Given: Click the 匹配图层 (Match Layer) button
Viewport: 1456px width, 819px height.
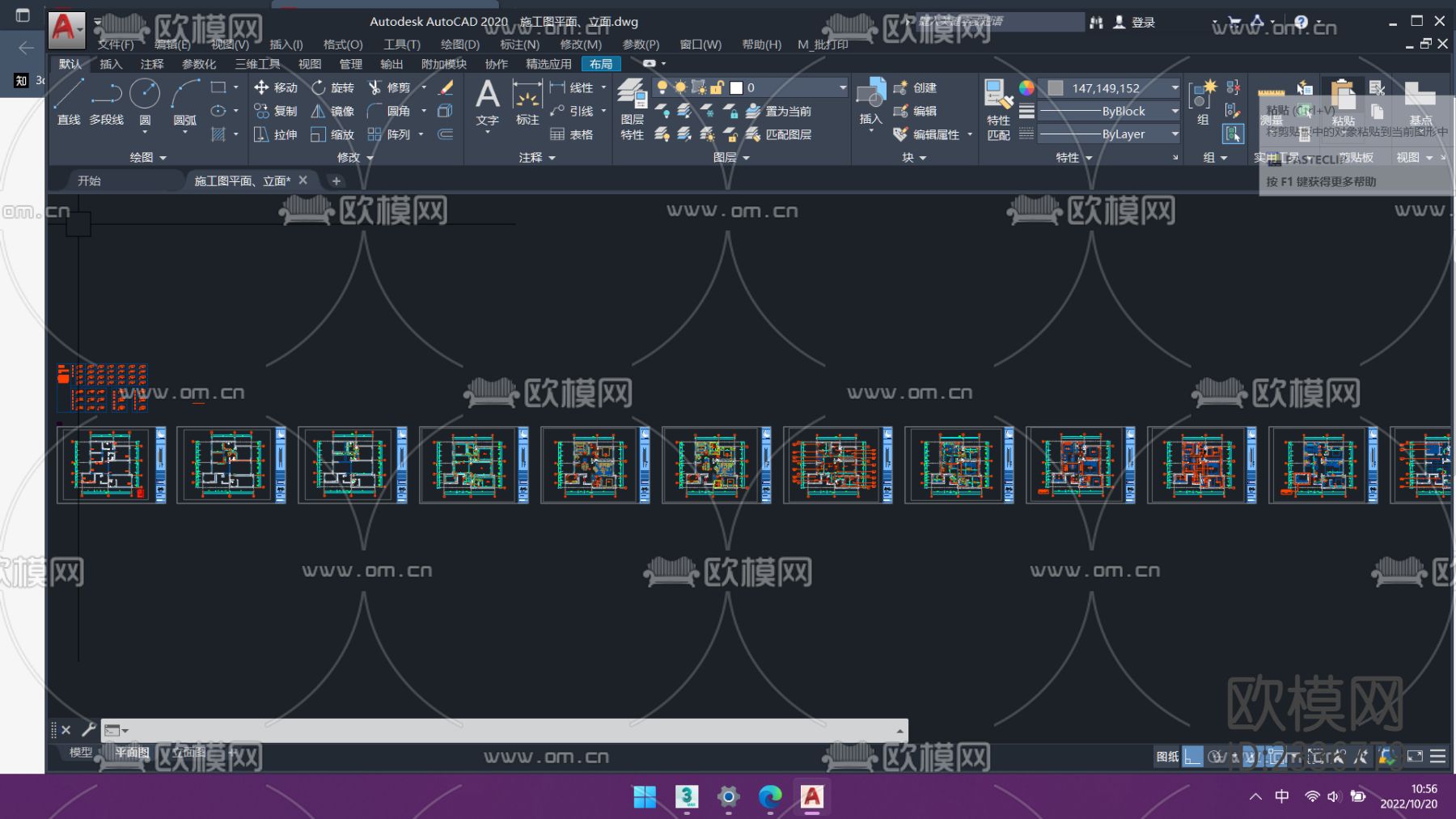Looking at the screenshot, I should click(x=778, y=134).
